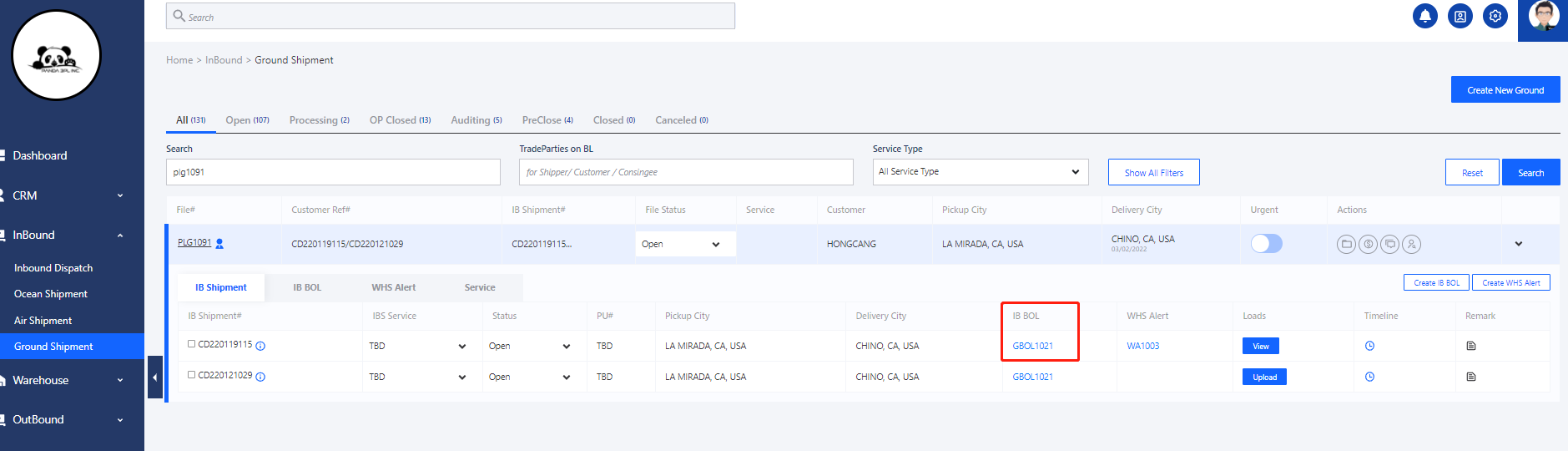
Task: Tick the checkbox for shipment CD220121029
Action: [x=192, y=375]
